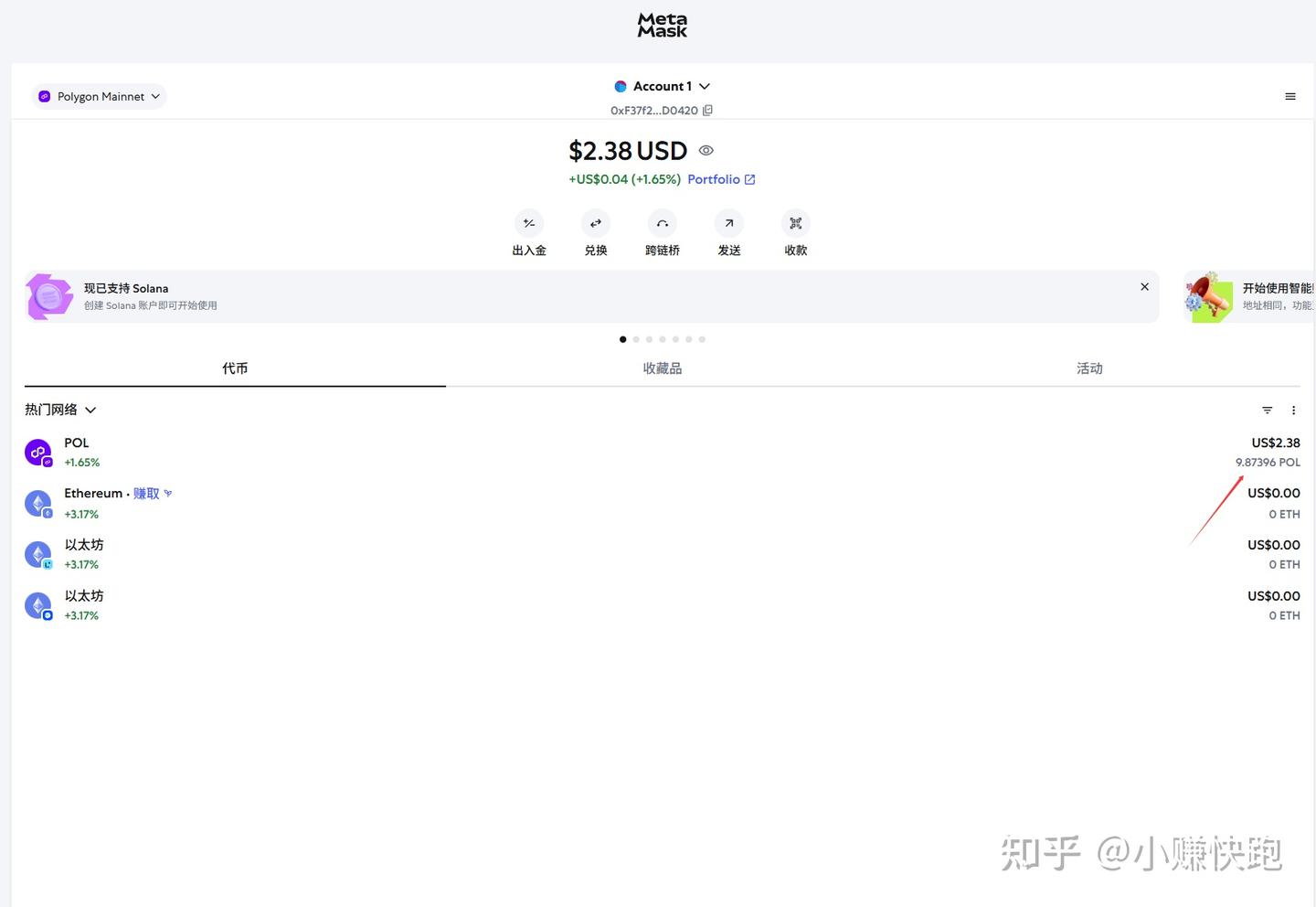Select the second carousel indicator dot
The width and height of the screenshot is (1316, 907).
click(x=636, y=339)
